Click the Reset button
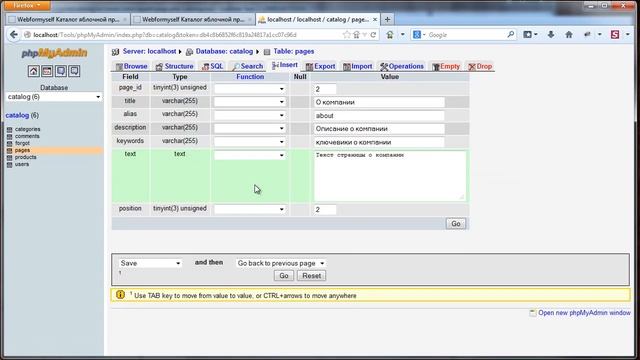640x360 pixels. click(x=311, y=276)
